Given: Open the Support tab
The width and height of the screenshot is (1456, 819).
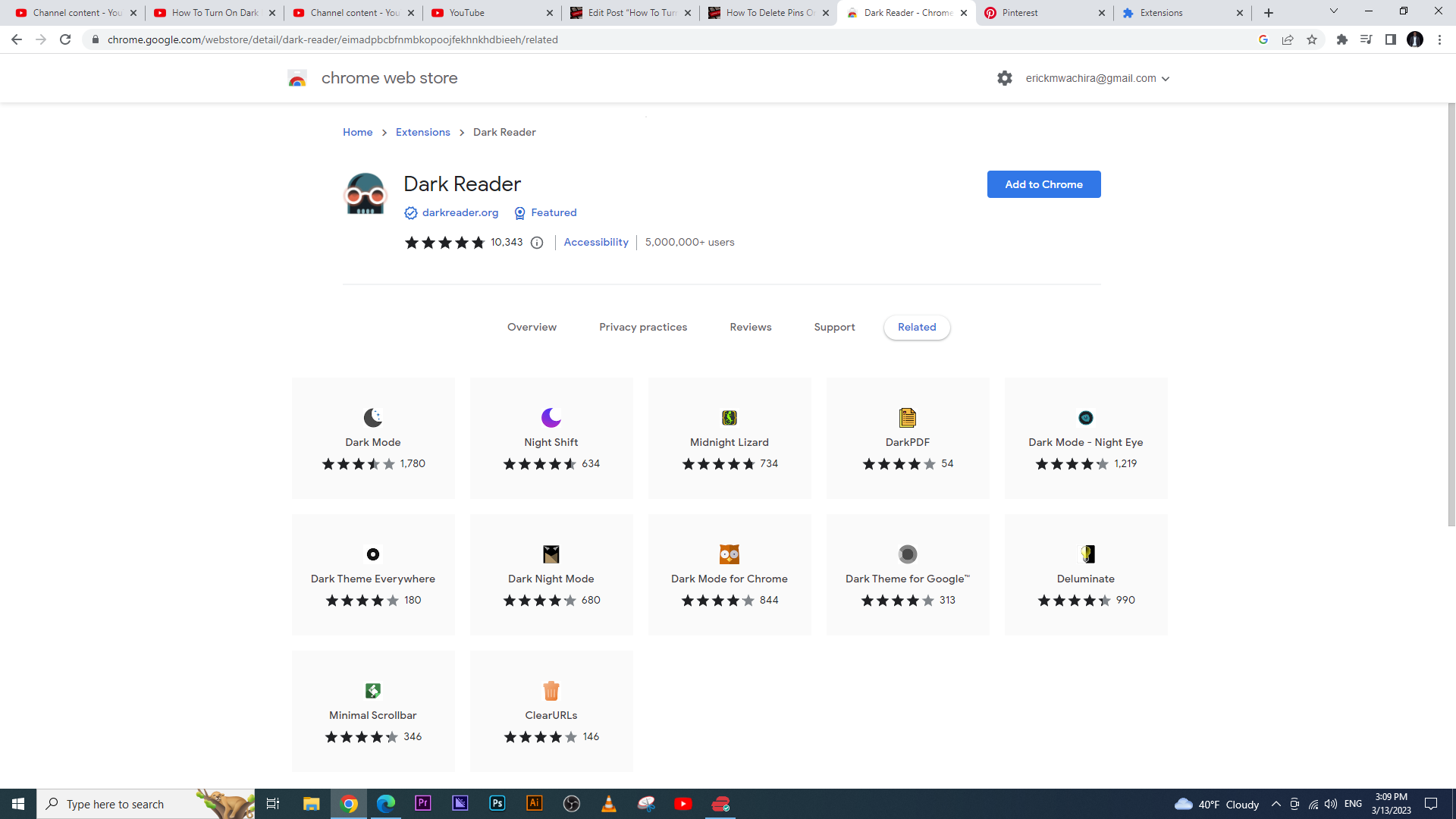Looking at the screenshot, I should tap(834, 328).
